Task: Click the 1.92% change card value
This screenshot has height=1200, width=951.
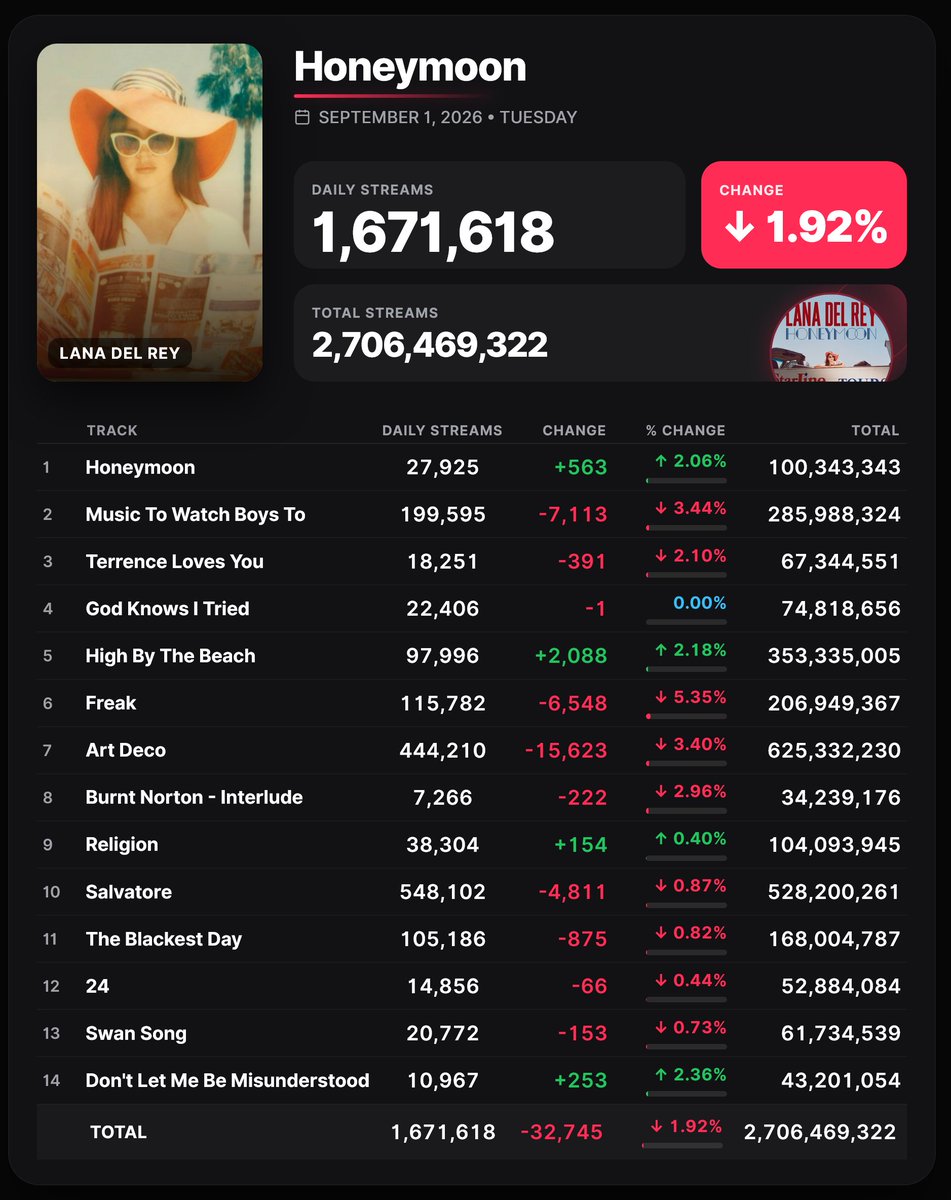Action: (x=826, y=228)
